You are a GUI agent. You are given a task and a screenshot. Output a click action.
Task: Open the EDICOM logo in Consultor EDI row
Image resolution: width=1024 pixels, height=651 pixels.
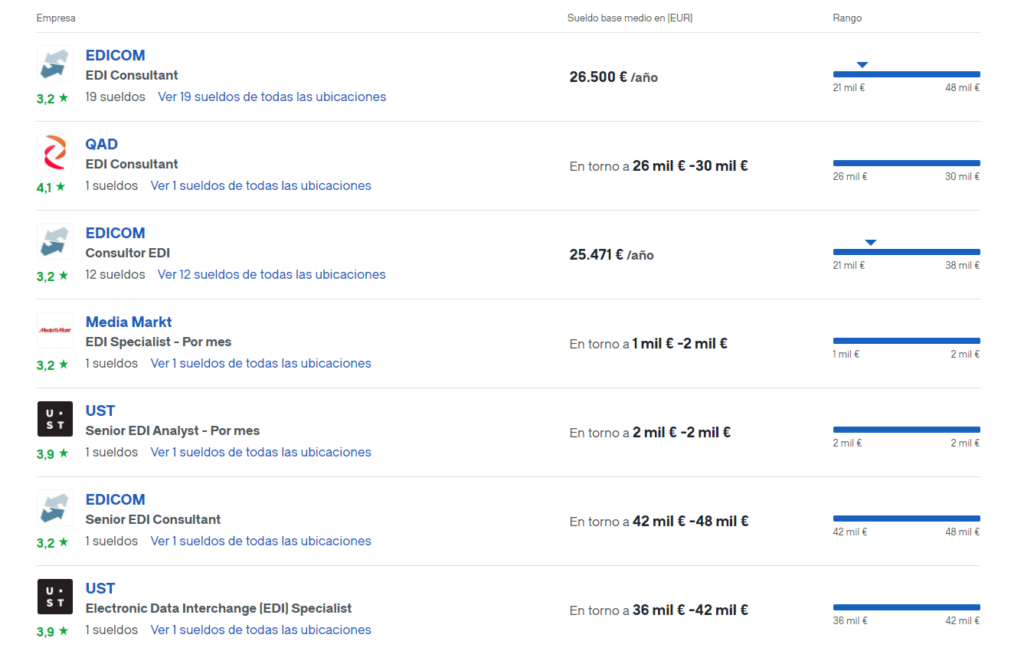coord(55,242)
